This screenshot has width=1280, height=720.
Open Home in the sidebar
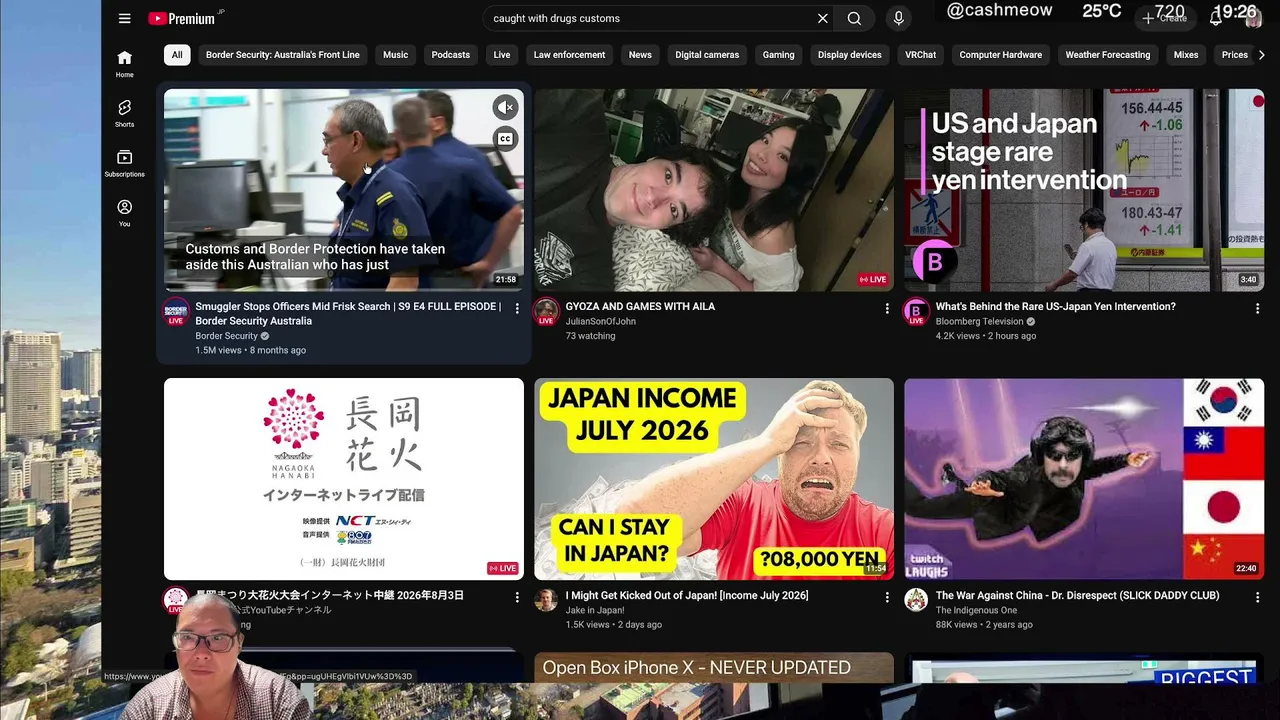(x=124, y=63)
